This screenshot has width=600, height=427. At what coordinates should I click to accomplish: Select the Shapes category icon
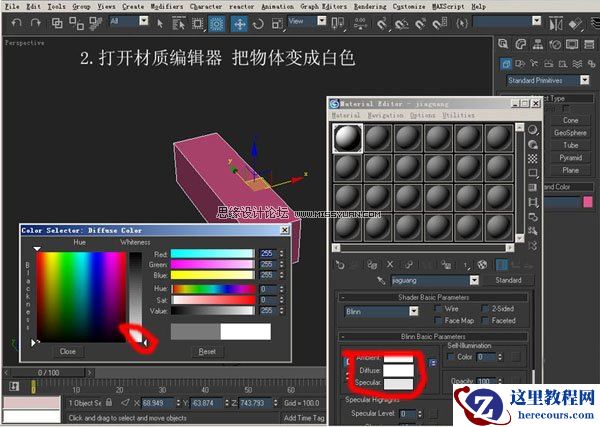coord(520,64)
